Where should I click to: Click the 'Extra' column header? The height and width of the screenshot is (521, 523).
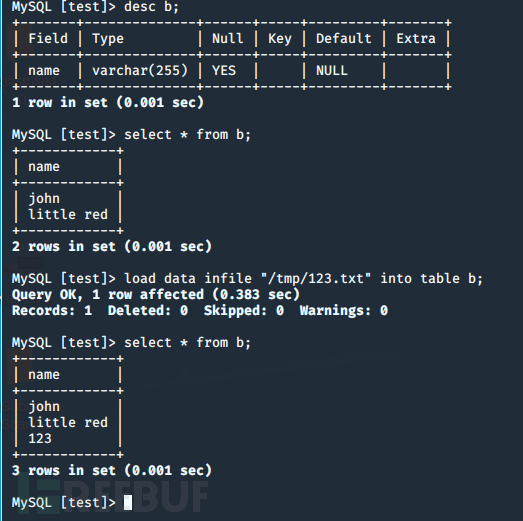(416, 39)
